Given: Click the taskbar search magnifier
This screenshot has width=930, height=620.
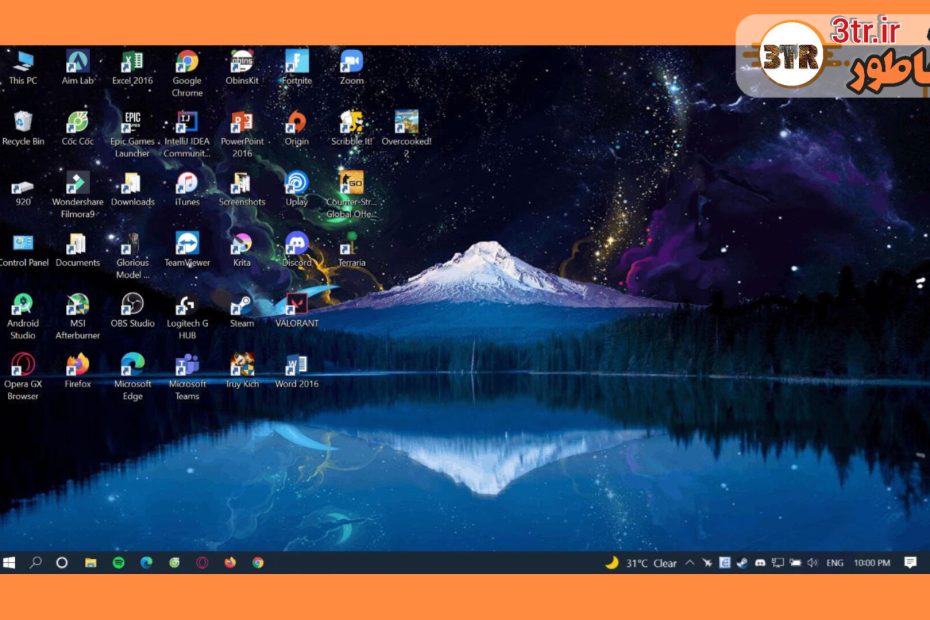Looking at the screenshot, I should click(x=35, y=563).
